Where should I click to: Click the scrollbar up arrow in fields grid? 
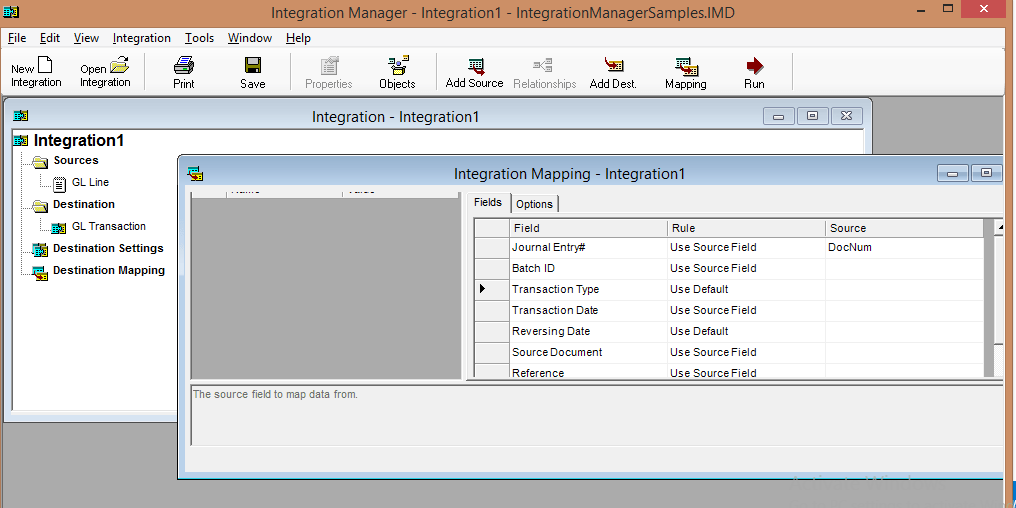[1001, 227]
